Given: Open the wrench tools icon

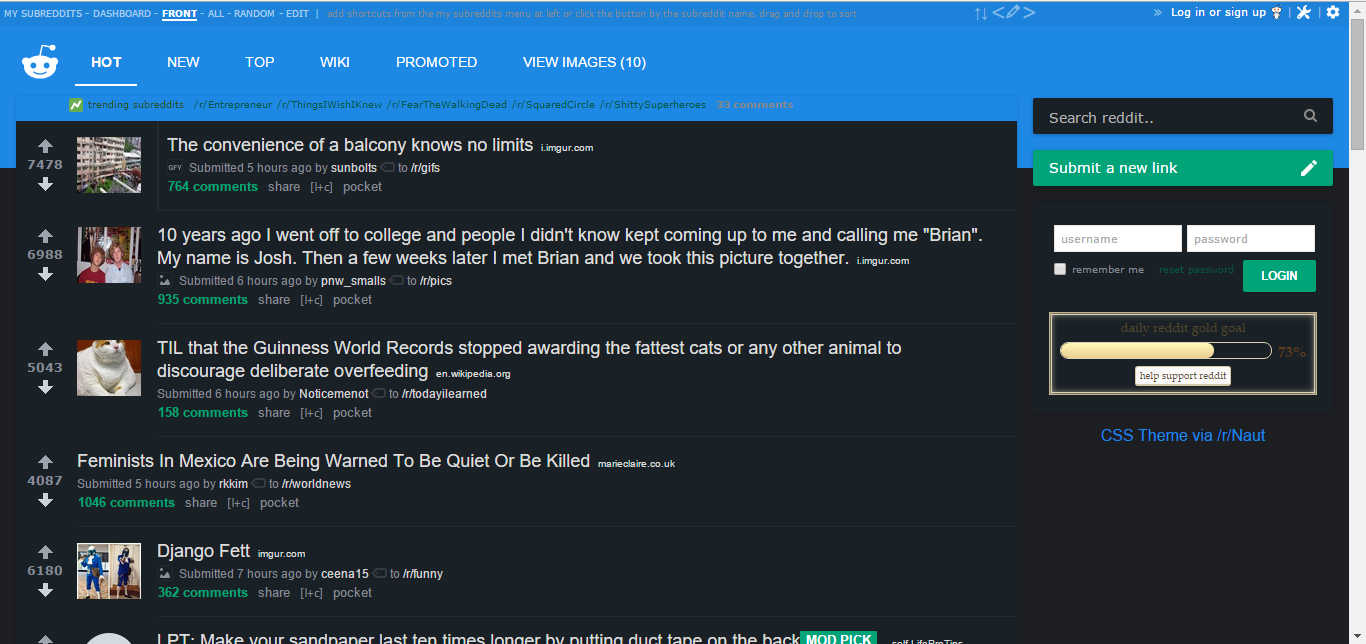Looking at the screenshot, I should pyautogui.click(x=1303, y=12).
